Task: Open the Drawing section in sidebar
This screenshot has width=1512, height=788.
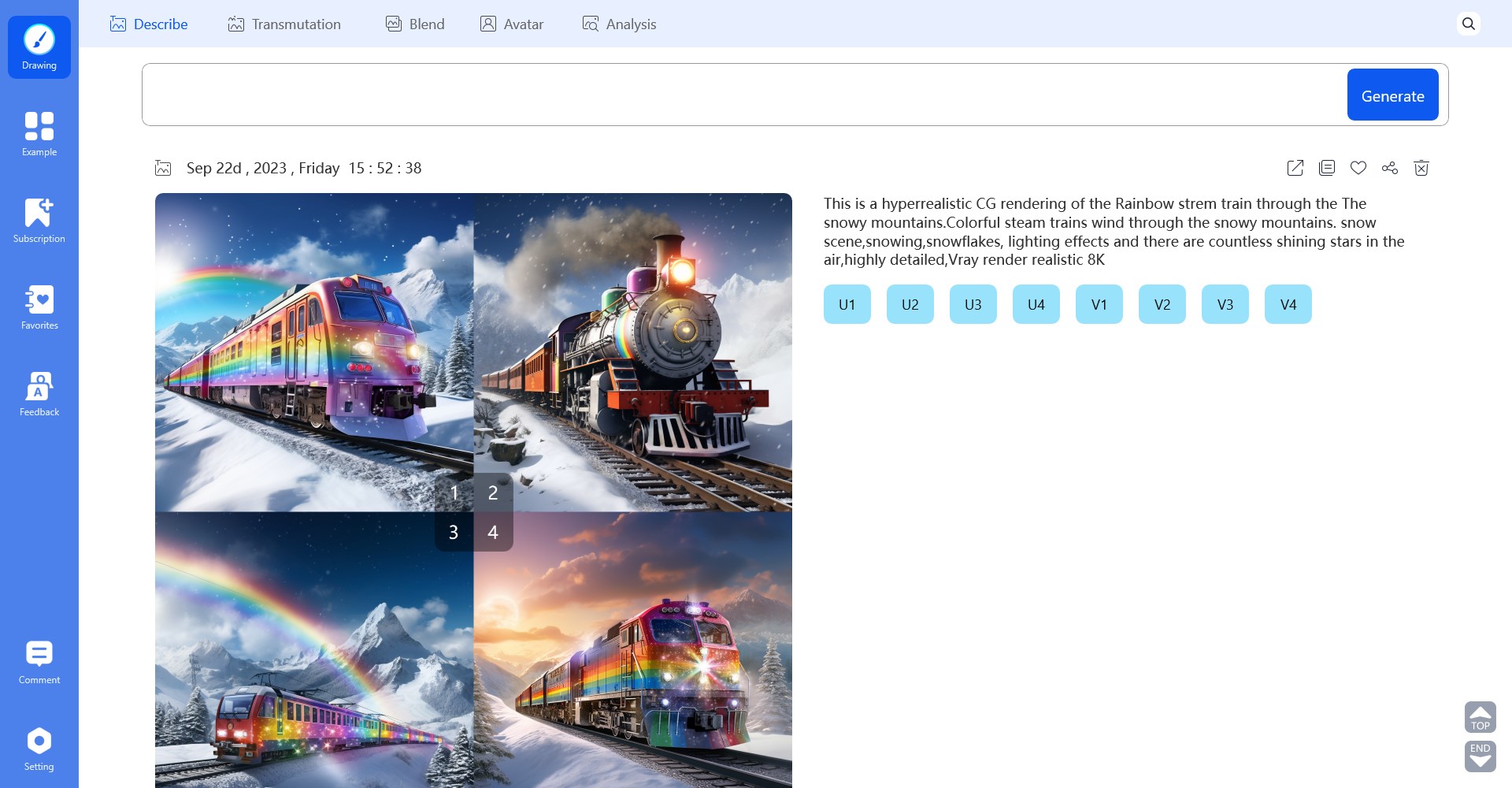Action: pos(39,47)
